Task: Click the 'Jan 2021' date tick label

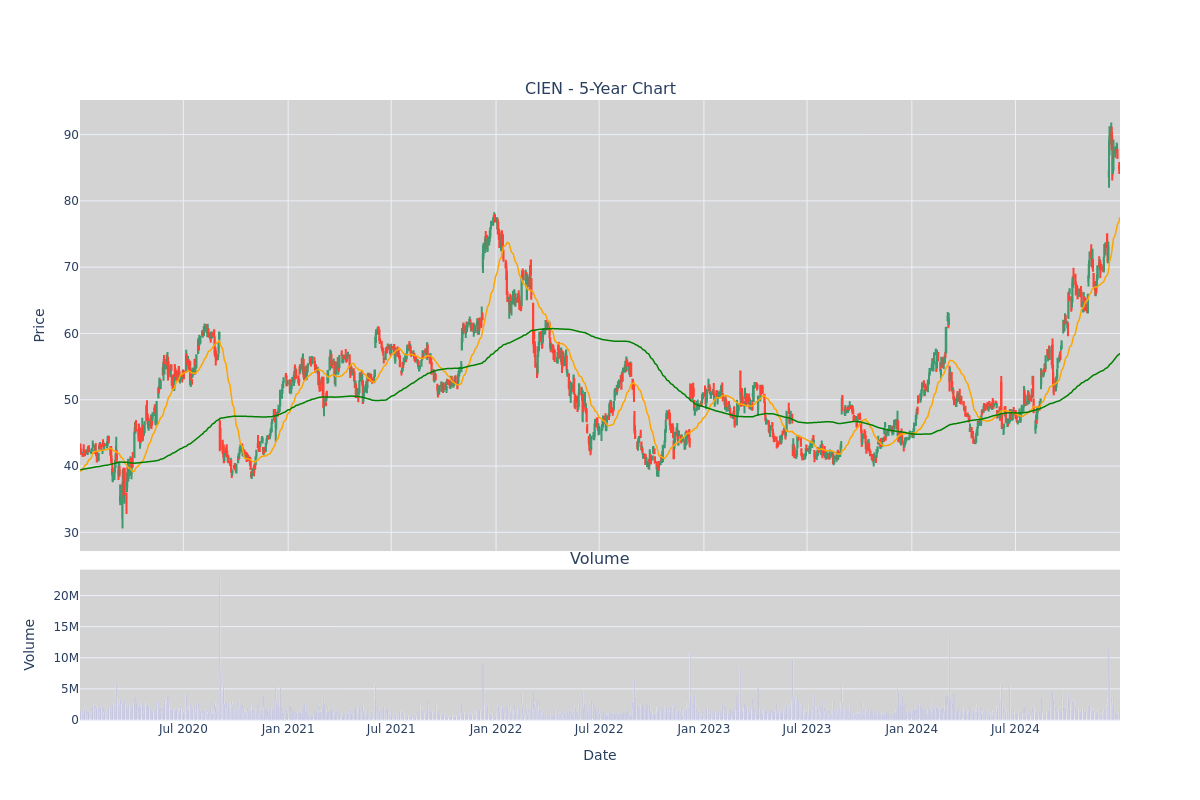Action: pyautogui.click(x=288, y=729)
